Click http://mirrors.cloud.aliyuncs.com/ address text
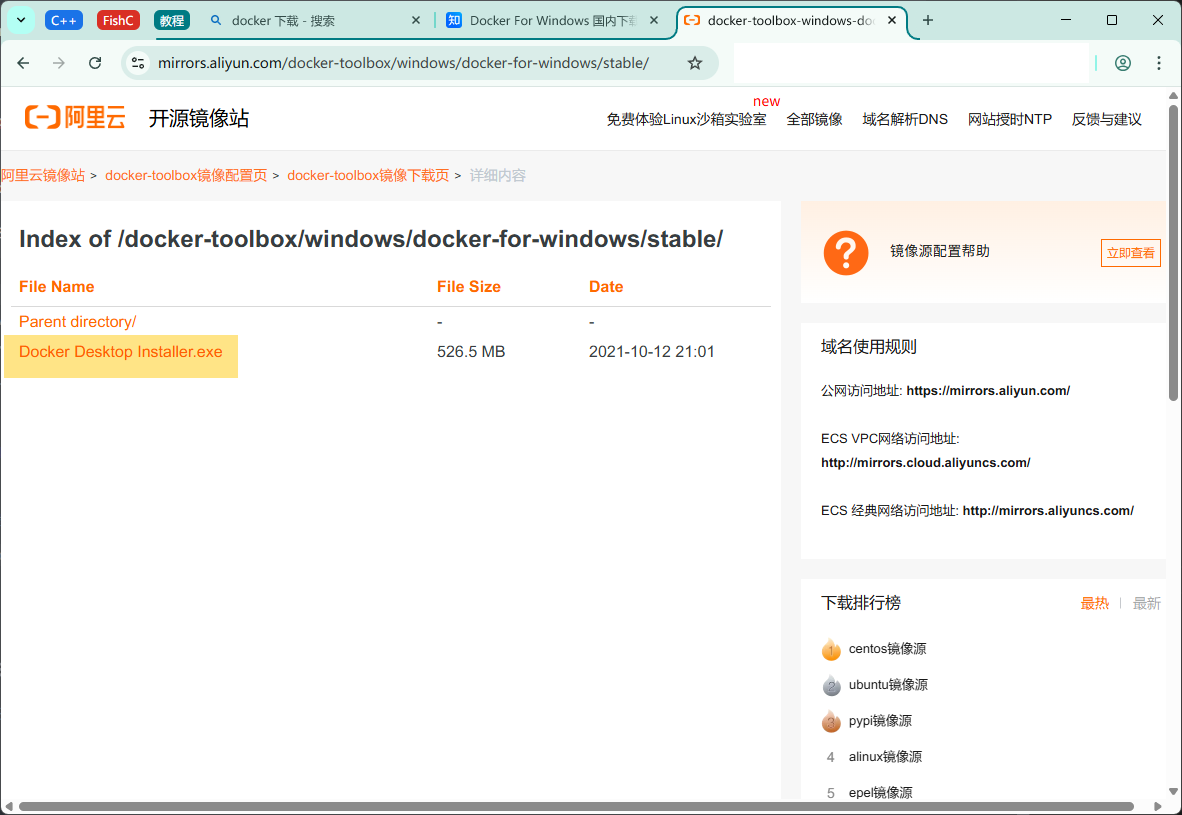This screenshot has height=815, width=1182. point(926,463)
